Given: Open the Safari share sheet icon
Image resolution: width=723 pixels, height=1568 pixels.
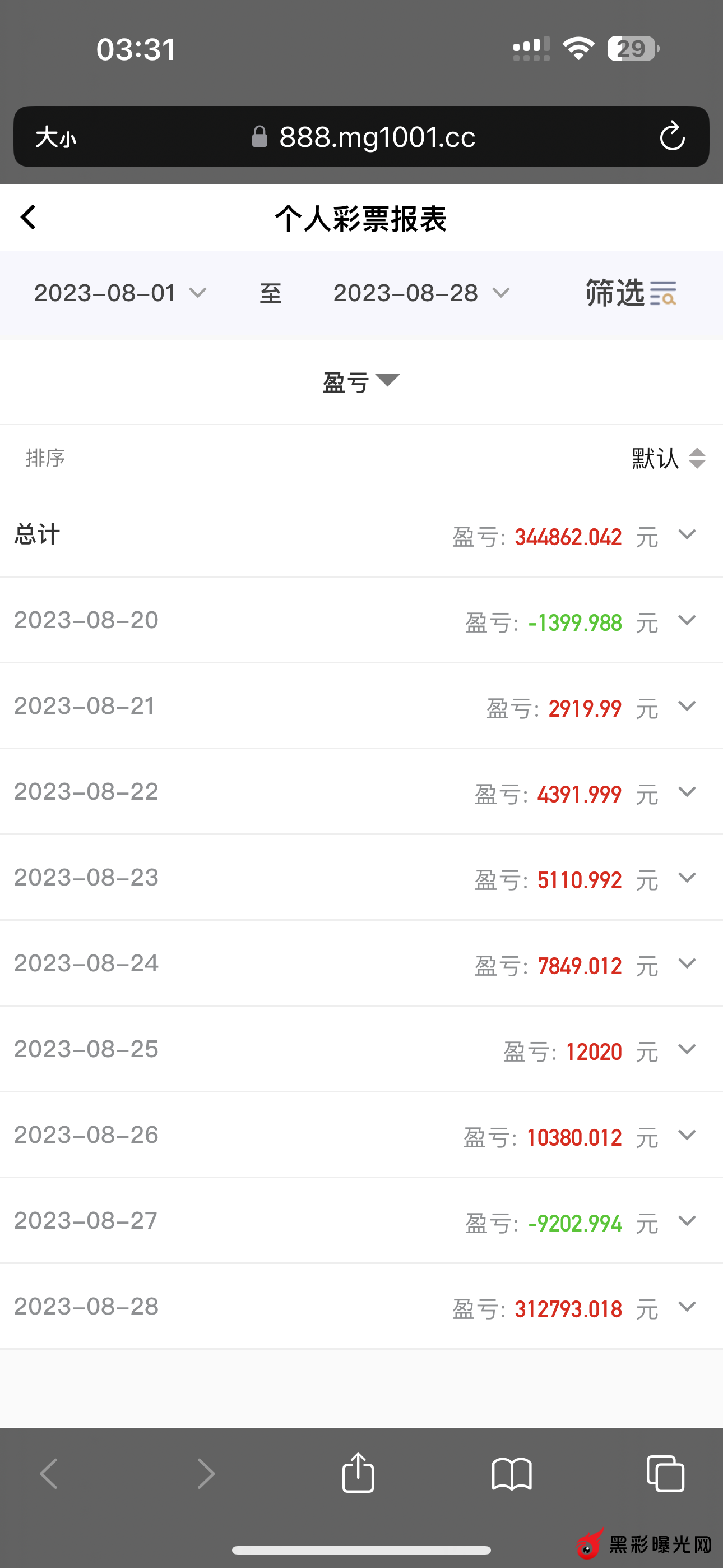Looking at the screenshot, I should (x=358, y=1473).
